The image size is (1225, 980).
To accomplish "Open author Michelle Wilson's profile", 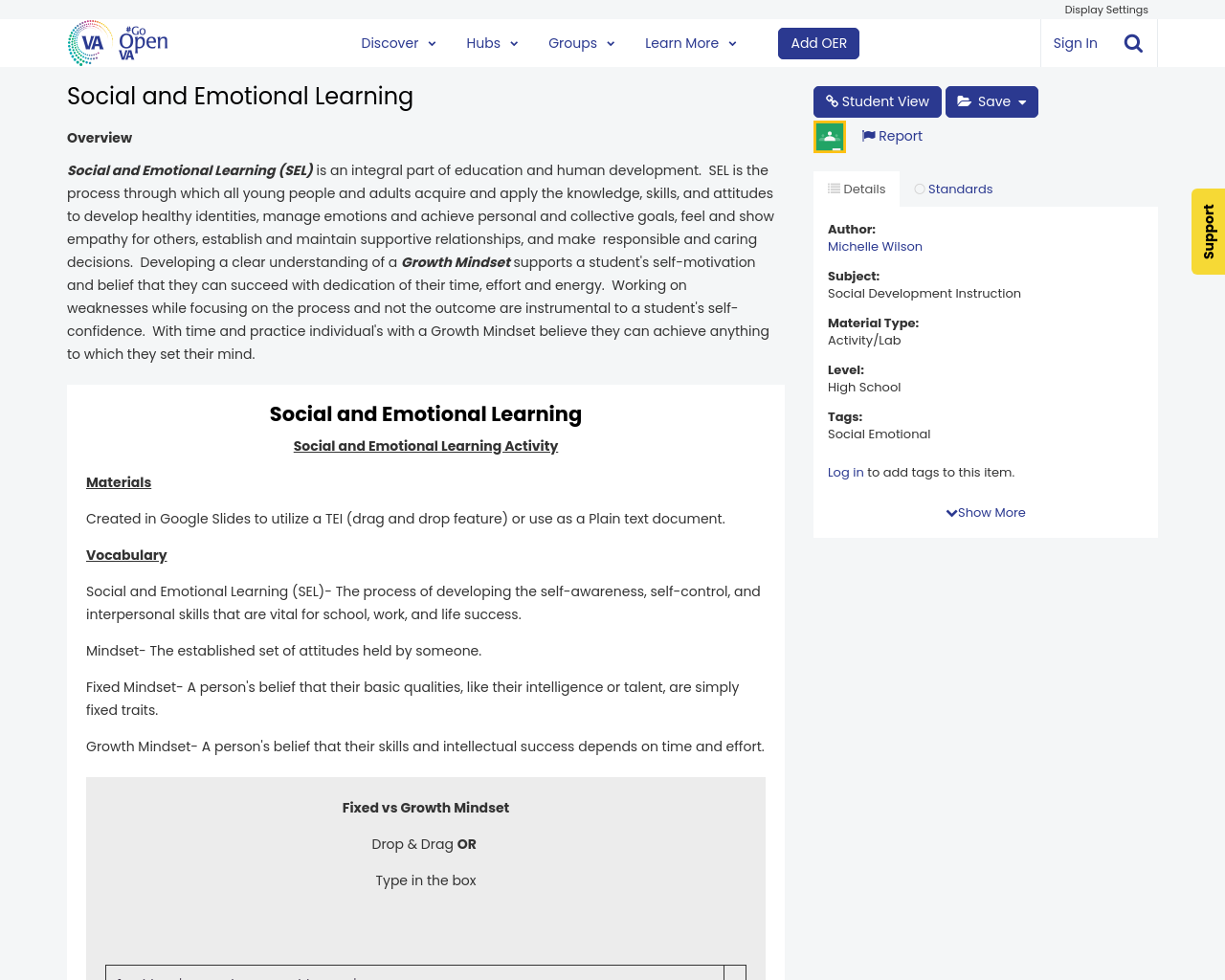I will (x=874, y=245).
